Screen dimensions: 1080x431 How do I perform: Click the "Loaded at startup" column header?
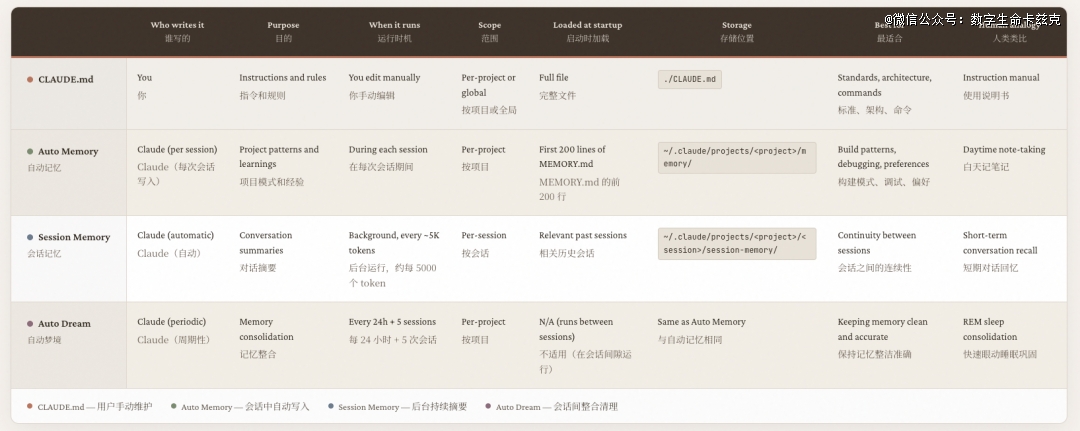pos(587,25)
